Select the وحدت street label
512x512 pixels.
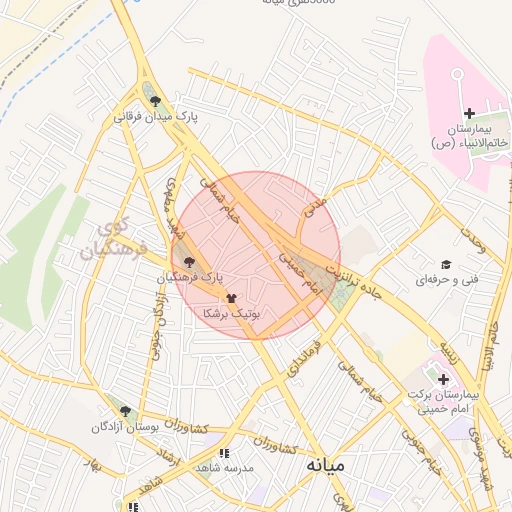(x=473, y=240)
